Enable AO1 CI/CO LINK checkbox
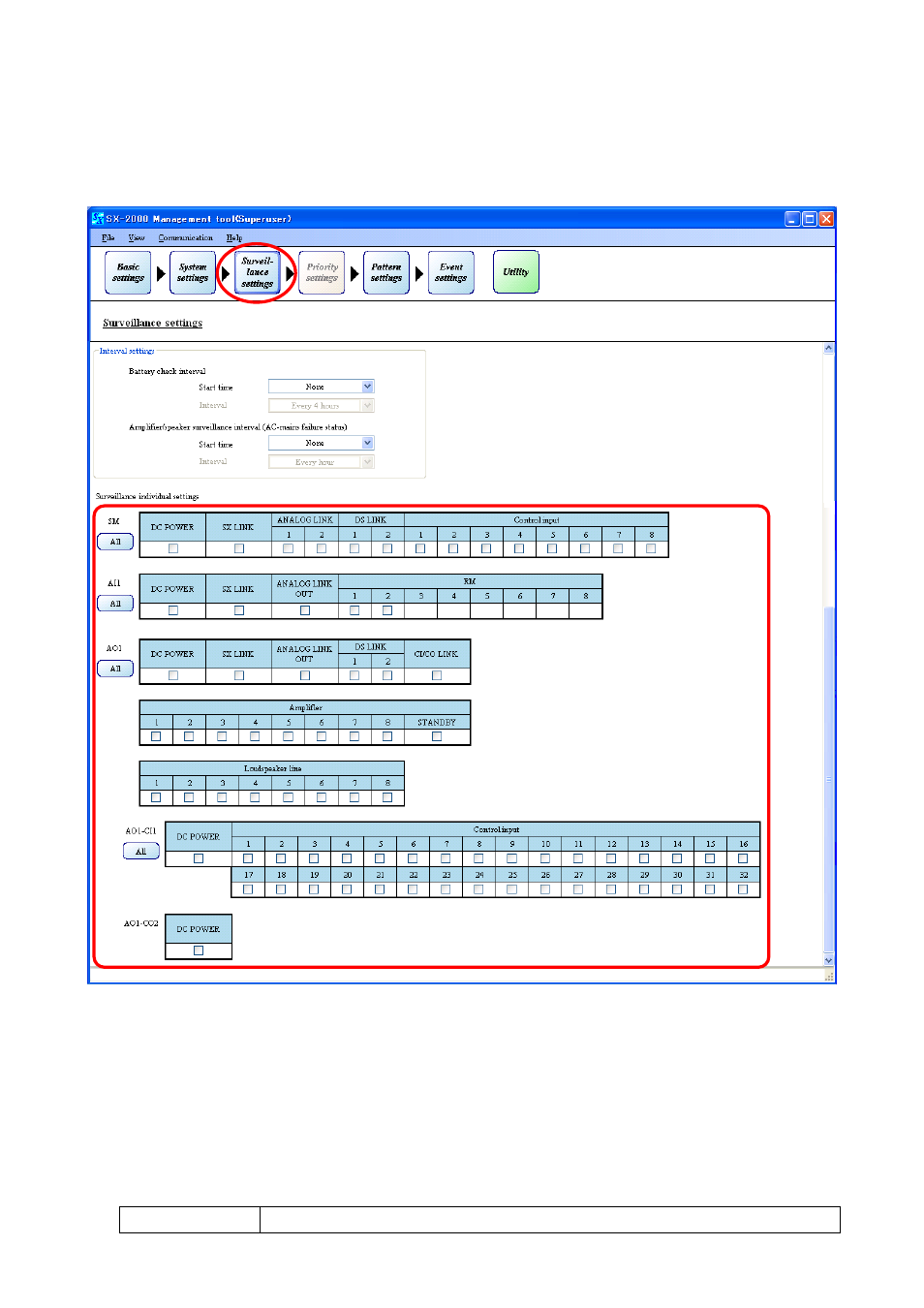 [437, 675]
